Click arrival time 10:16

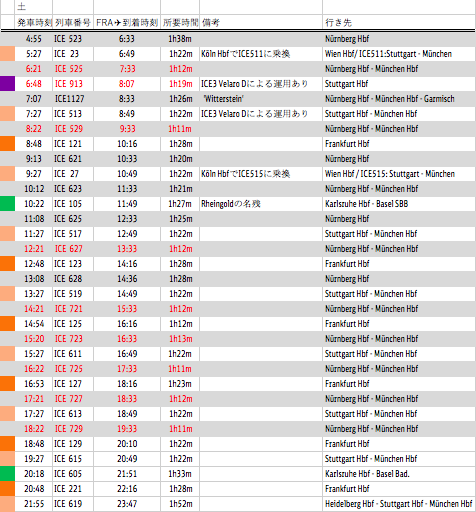pyautogui.click(x=127, y=144)
